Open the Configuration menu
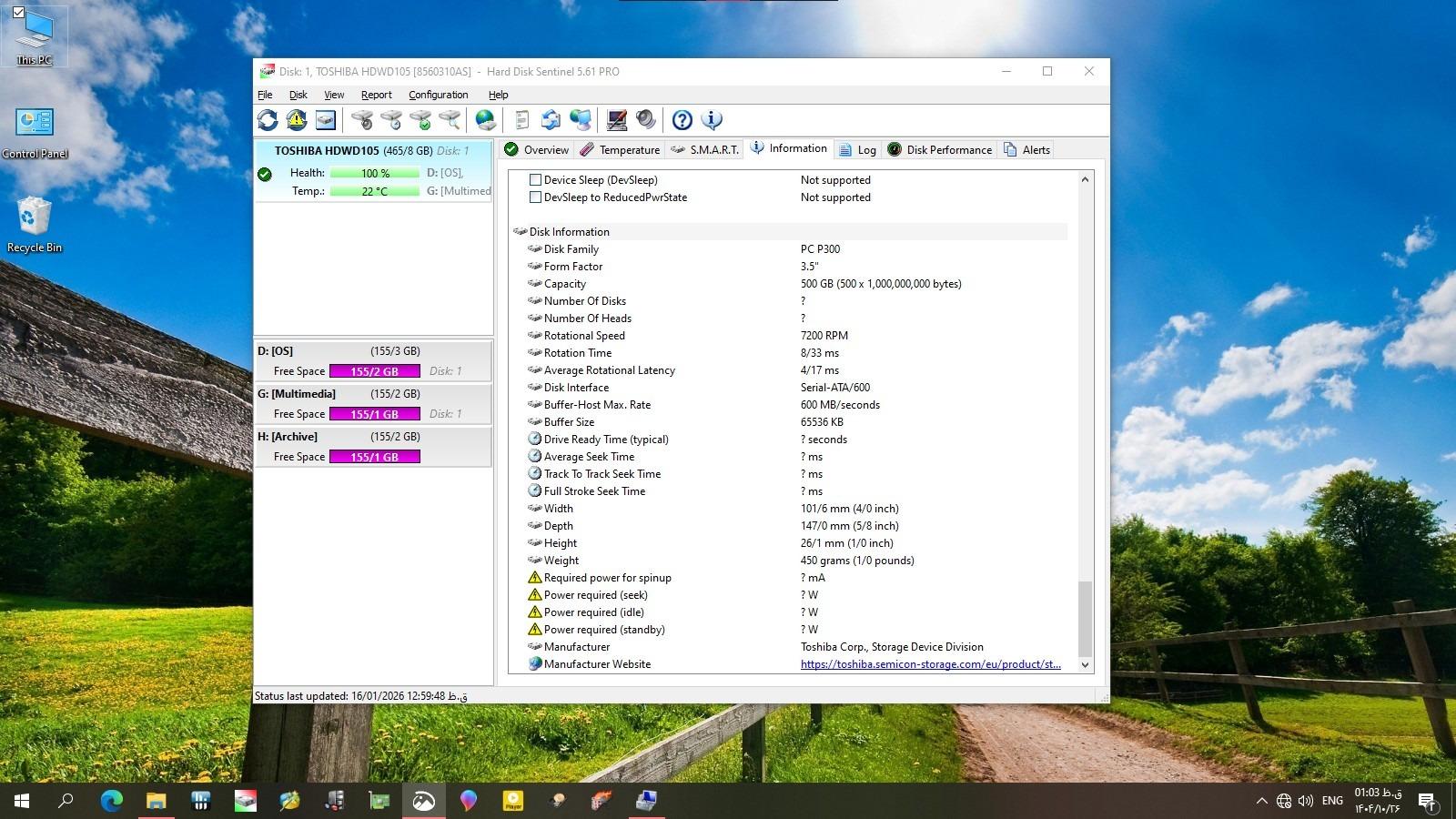 [438, 95]
